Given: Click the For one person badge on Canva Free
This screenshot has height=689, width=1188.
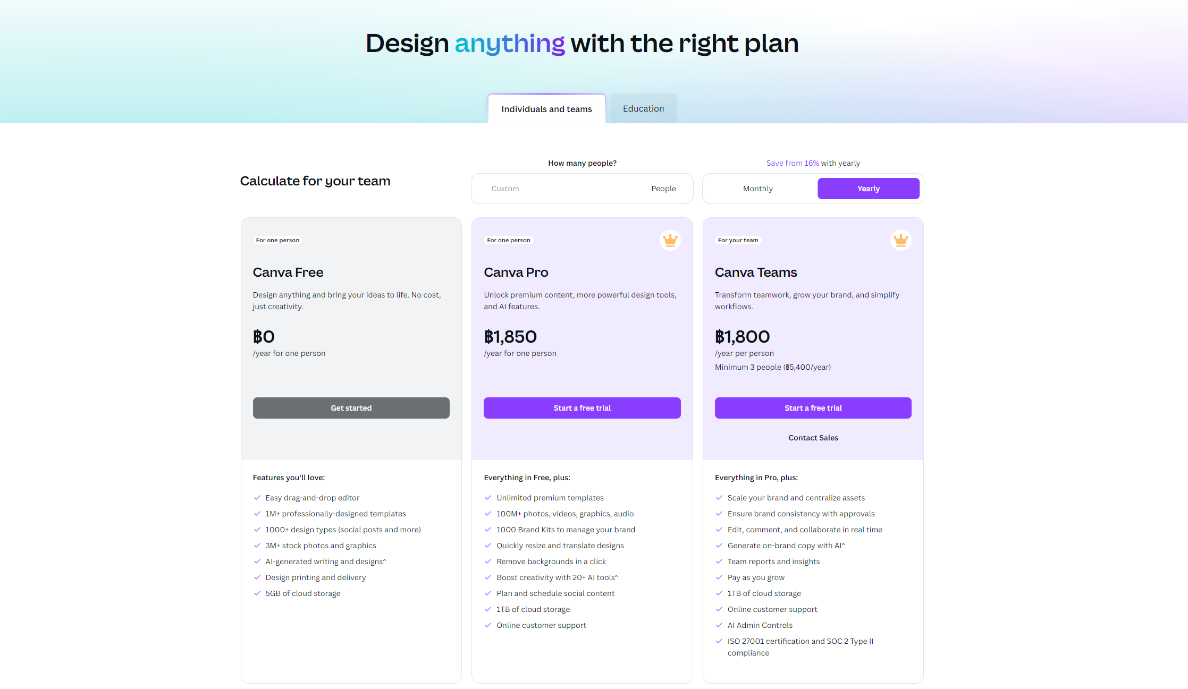Looking at the screenshot, I should 278,240.
